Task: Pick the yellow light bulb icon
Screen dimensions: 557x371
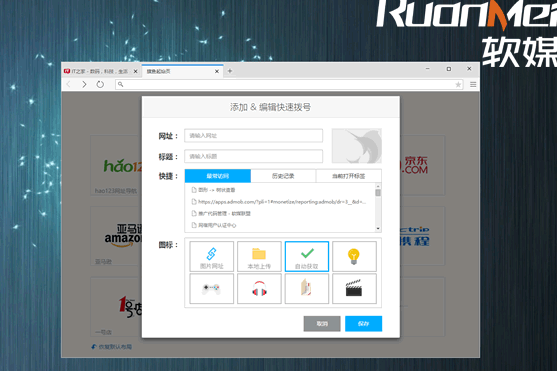Action: coord(354,256)
